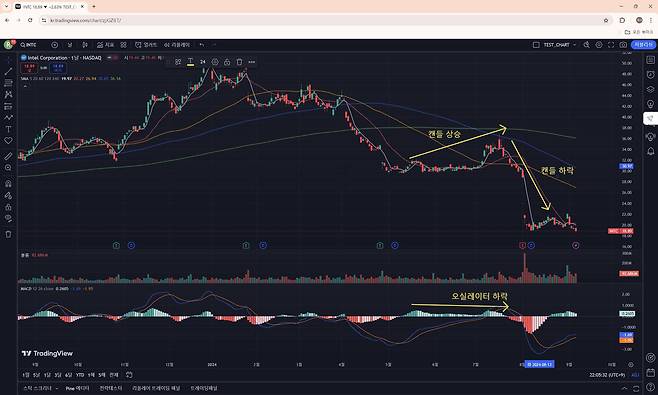Viewport: 658px width, 395px height.
Task: Open the Fibonacci tools group
Action: coord(8,83)
